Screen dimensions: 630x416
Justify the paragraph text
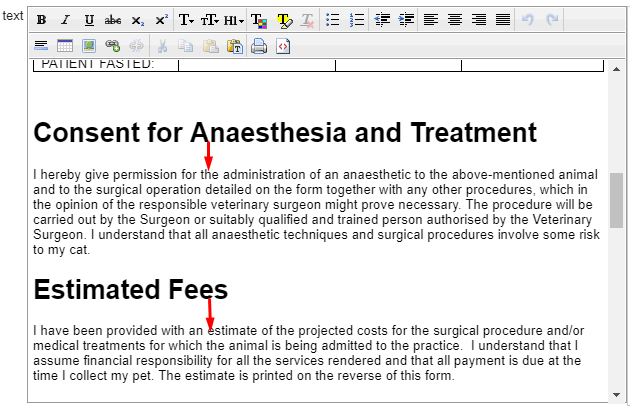point(503,20)
